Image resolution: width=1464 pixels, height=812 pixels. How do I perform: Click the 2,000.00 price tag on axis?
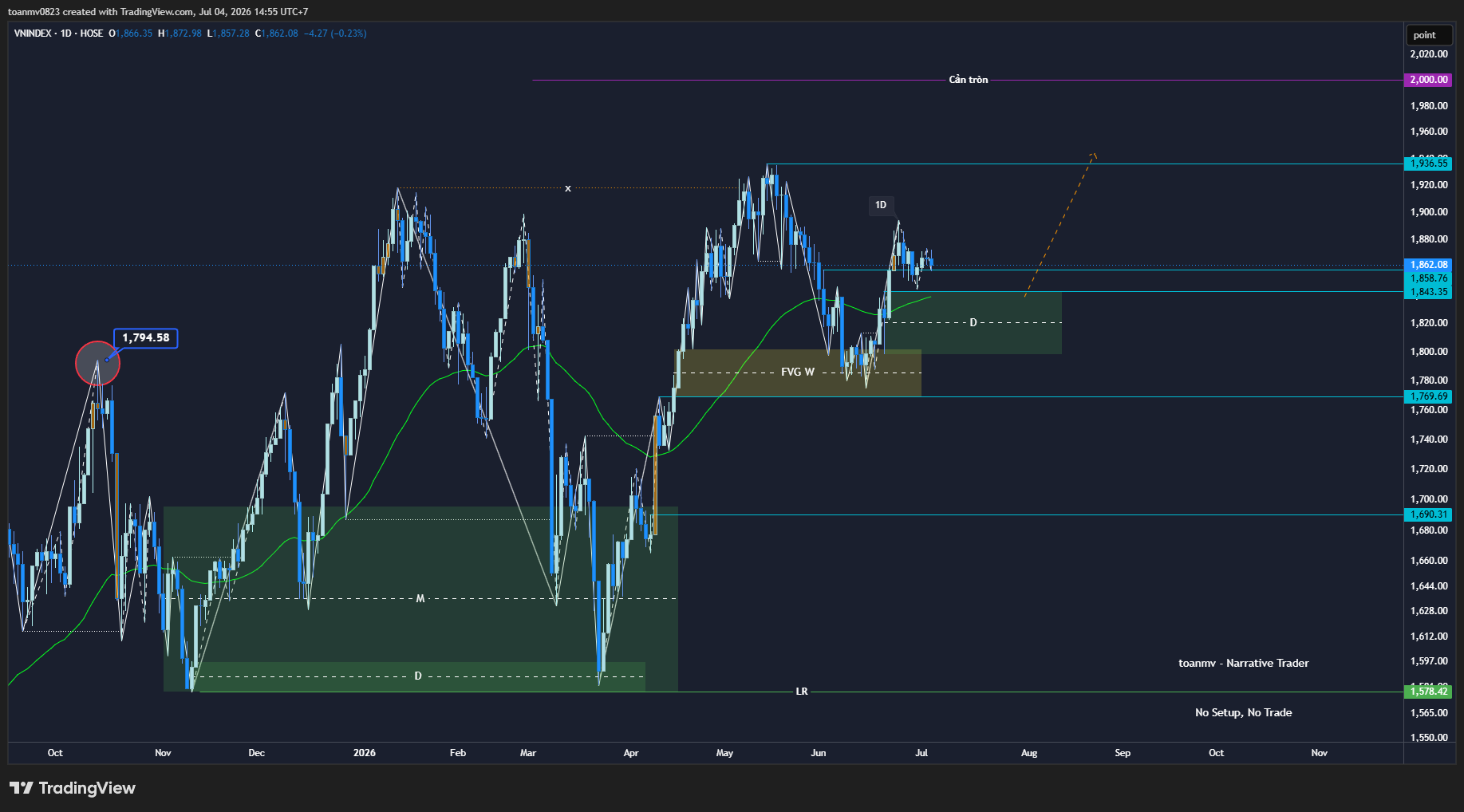click(1428, 80)
